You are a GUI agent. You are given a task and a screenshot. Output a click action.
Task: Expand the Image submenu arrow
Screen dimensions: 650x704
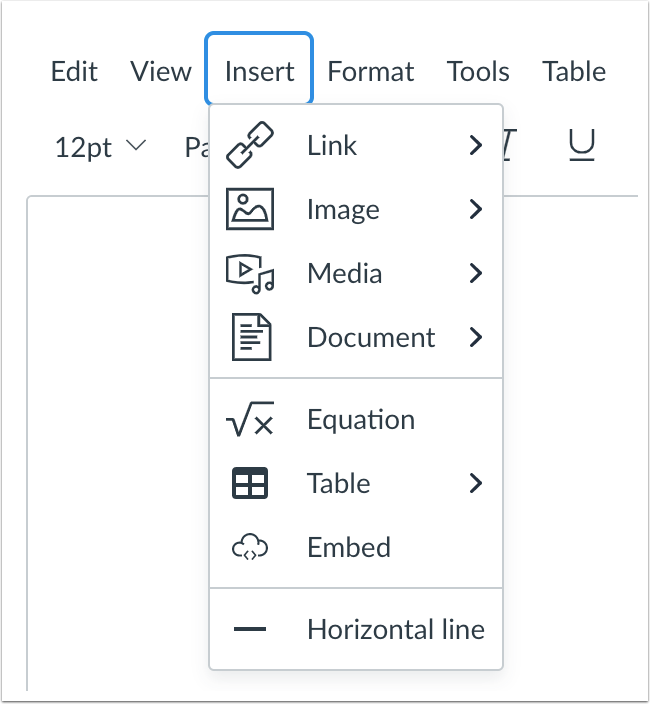(x=475, y=210)
